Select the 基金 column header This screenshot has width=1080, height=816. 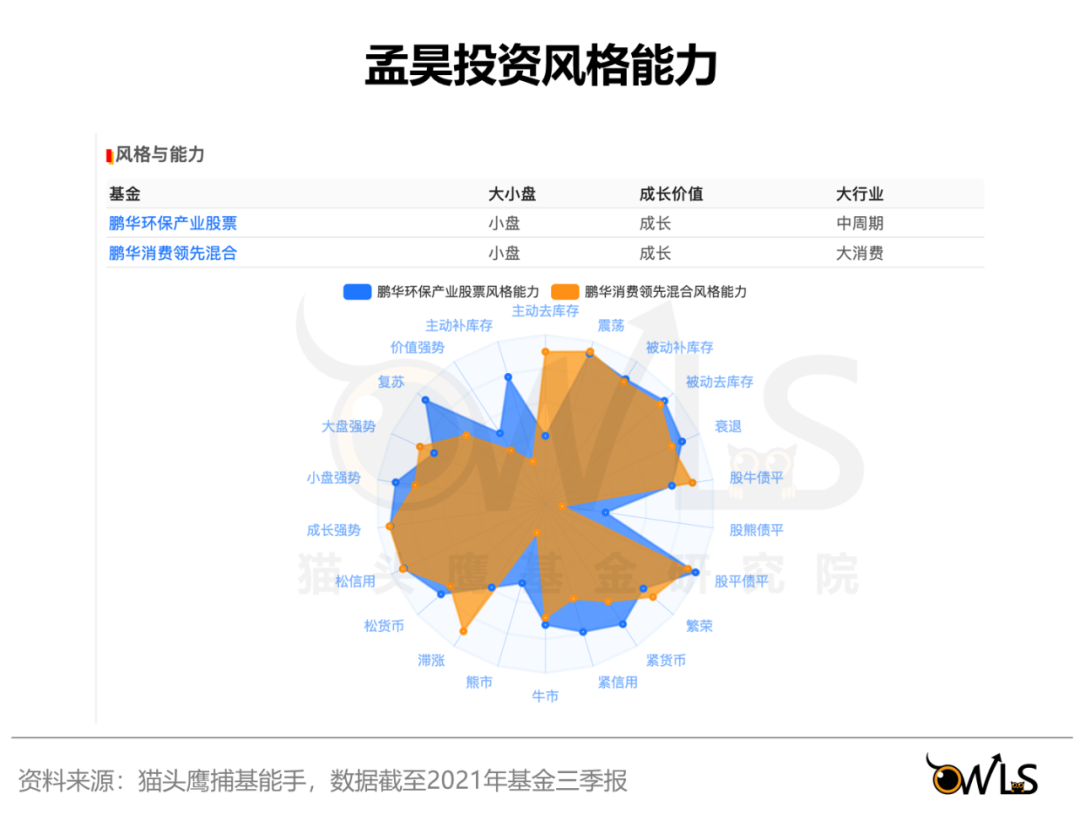[125, 194]
